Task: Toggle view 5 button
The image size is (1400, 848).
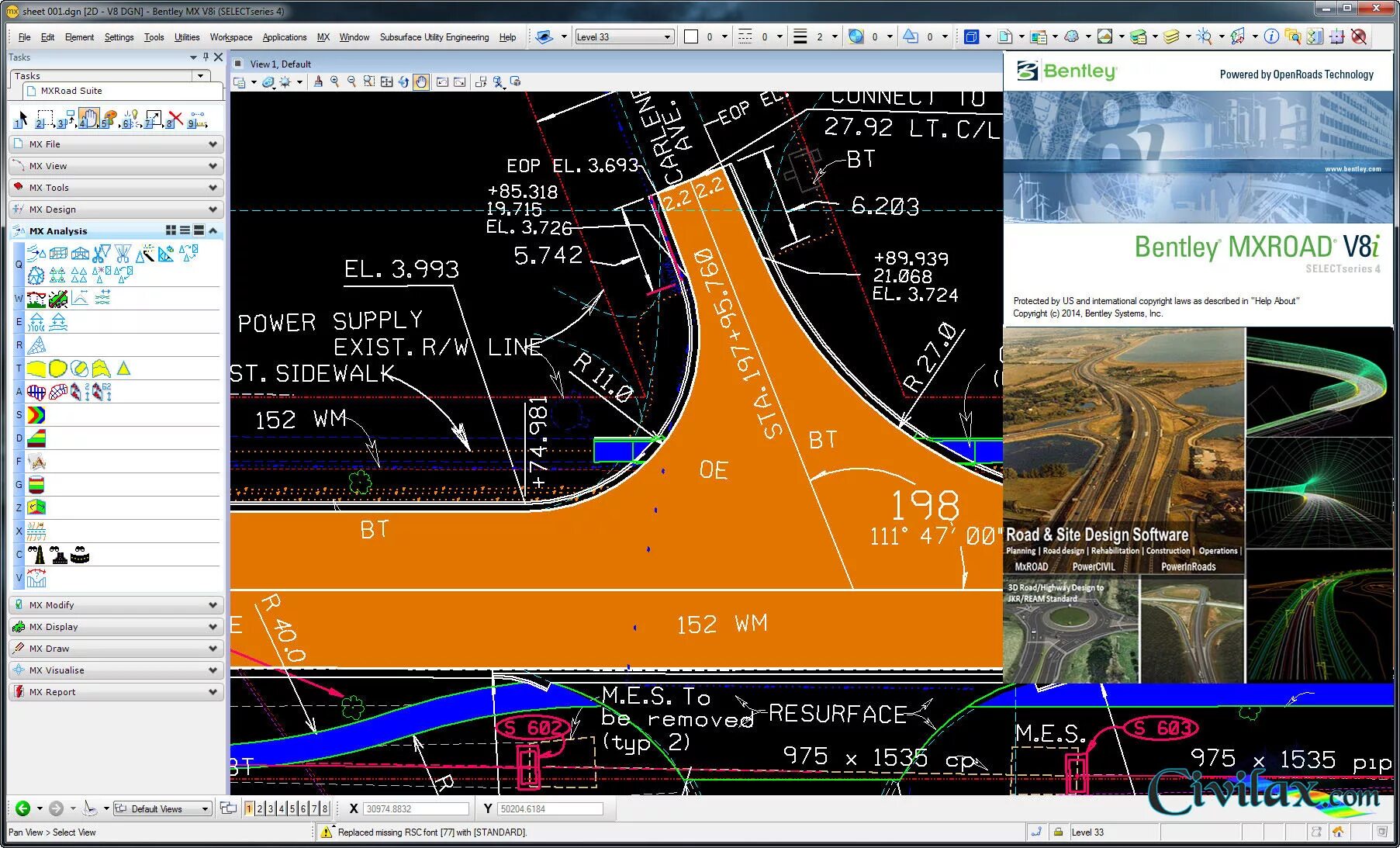Action: point(292,808)
